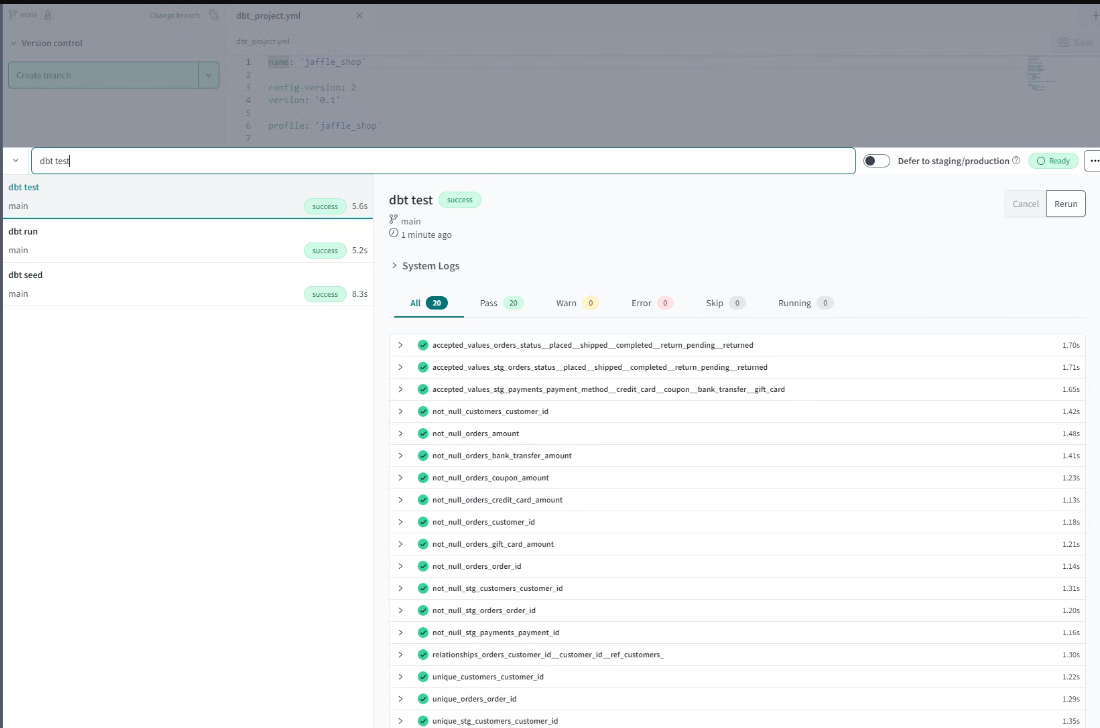Expand not_null_orders_amount row
Screen dimensions: 1100x728
click(x=401, y=433)
